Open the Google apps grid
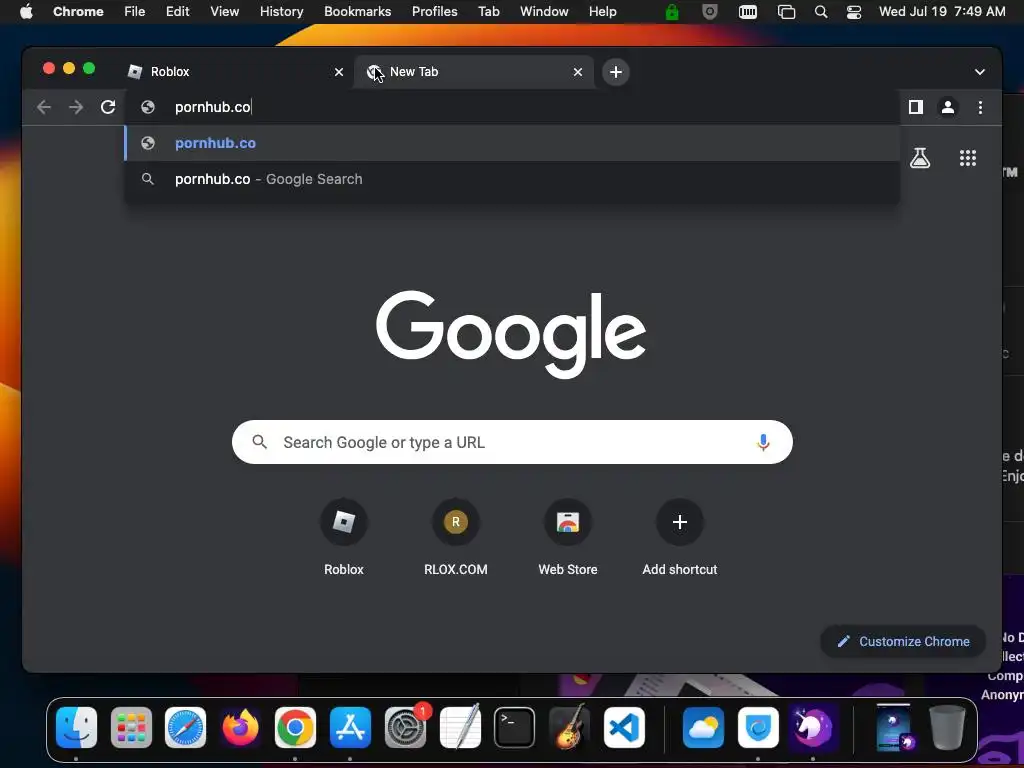 tap(968, 158)
